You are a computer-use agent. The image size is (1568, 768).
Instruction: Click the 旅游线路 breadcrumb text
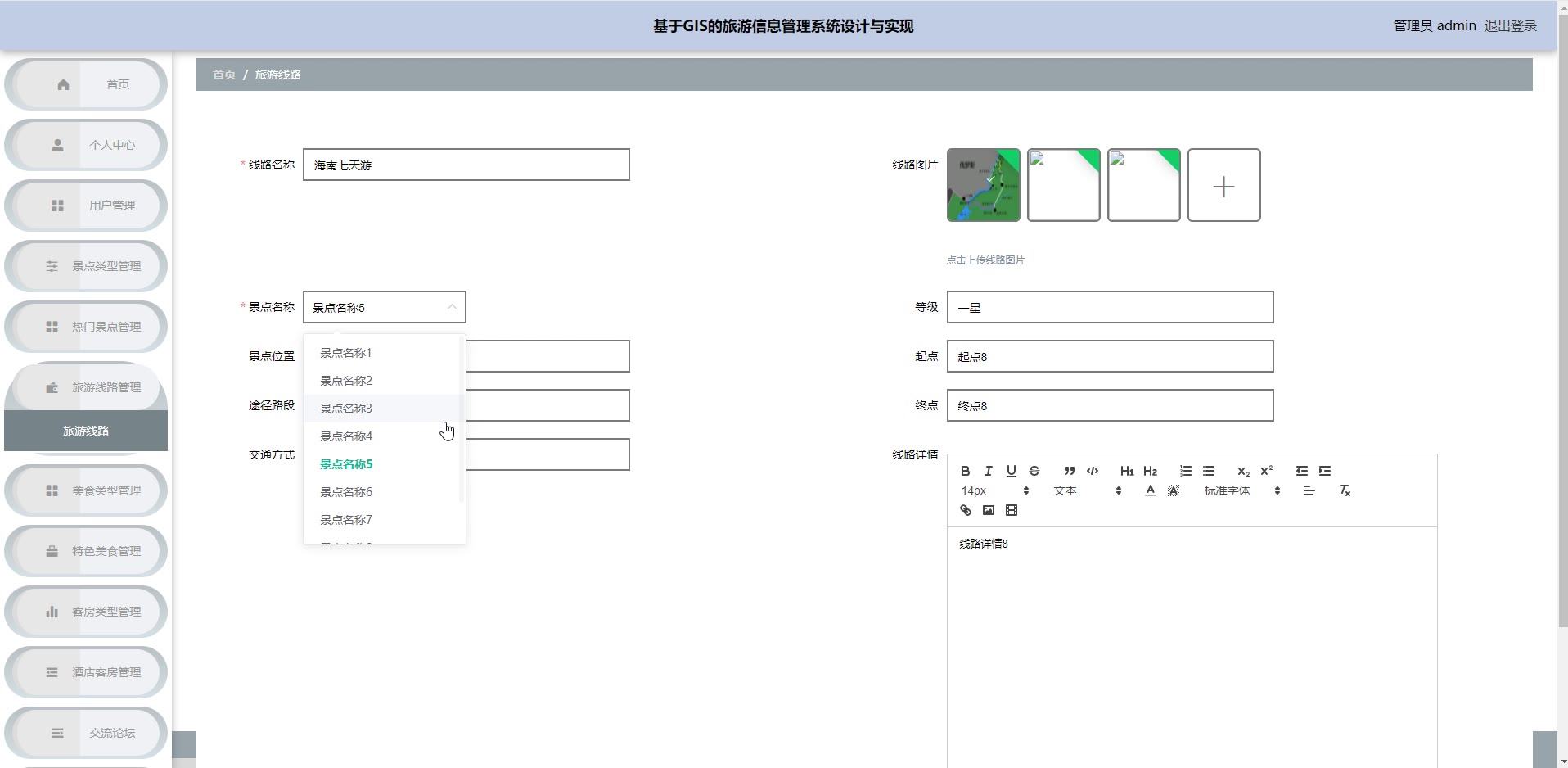[278, 75]
